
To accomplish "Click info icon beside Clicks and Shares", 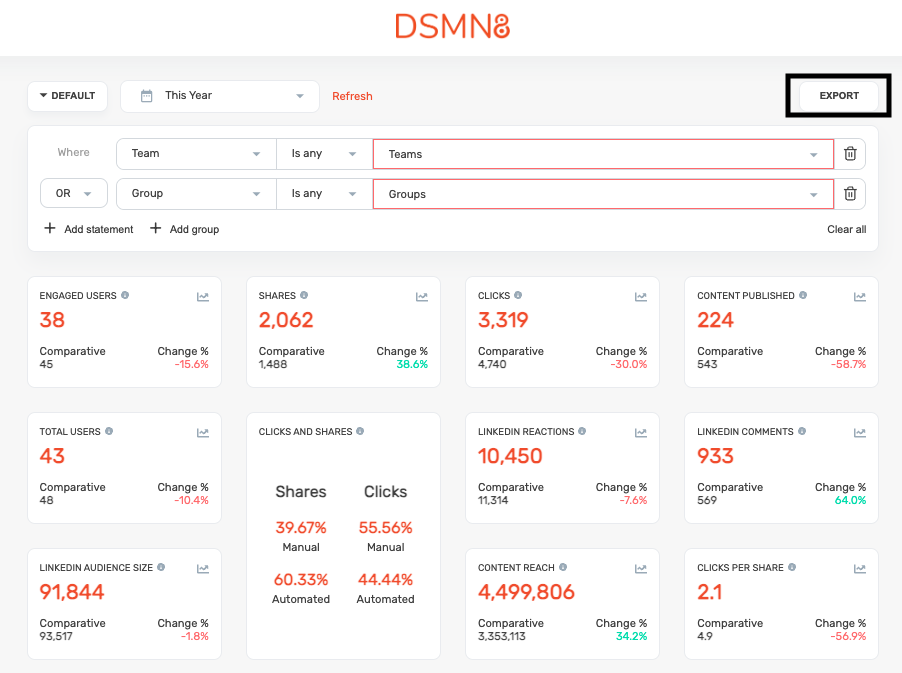I will (x=360, y=432).
